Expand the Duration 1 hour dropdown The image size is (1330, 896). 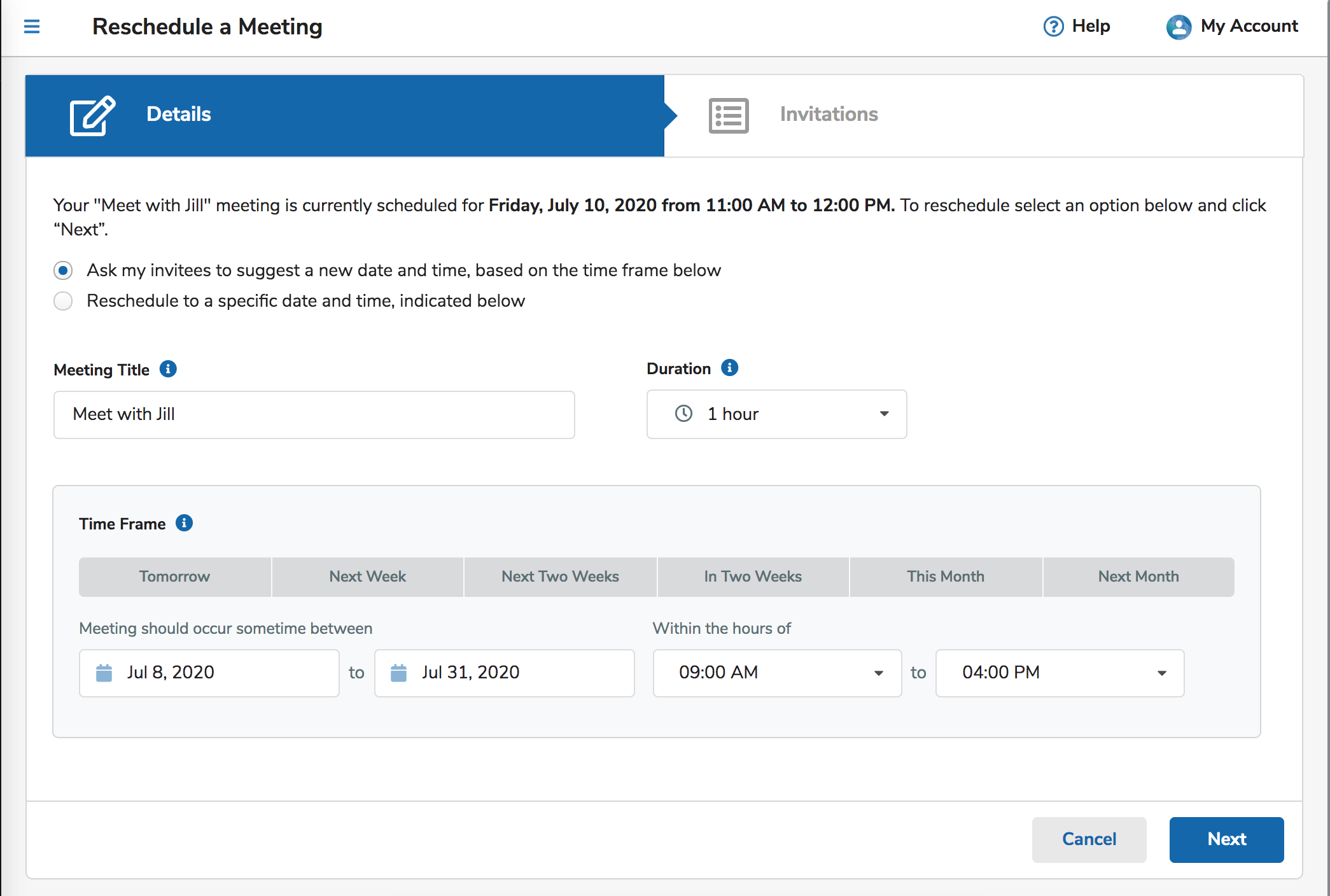776,414
